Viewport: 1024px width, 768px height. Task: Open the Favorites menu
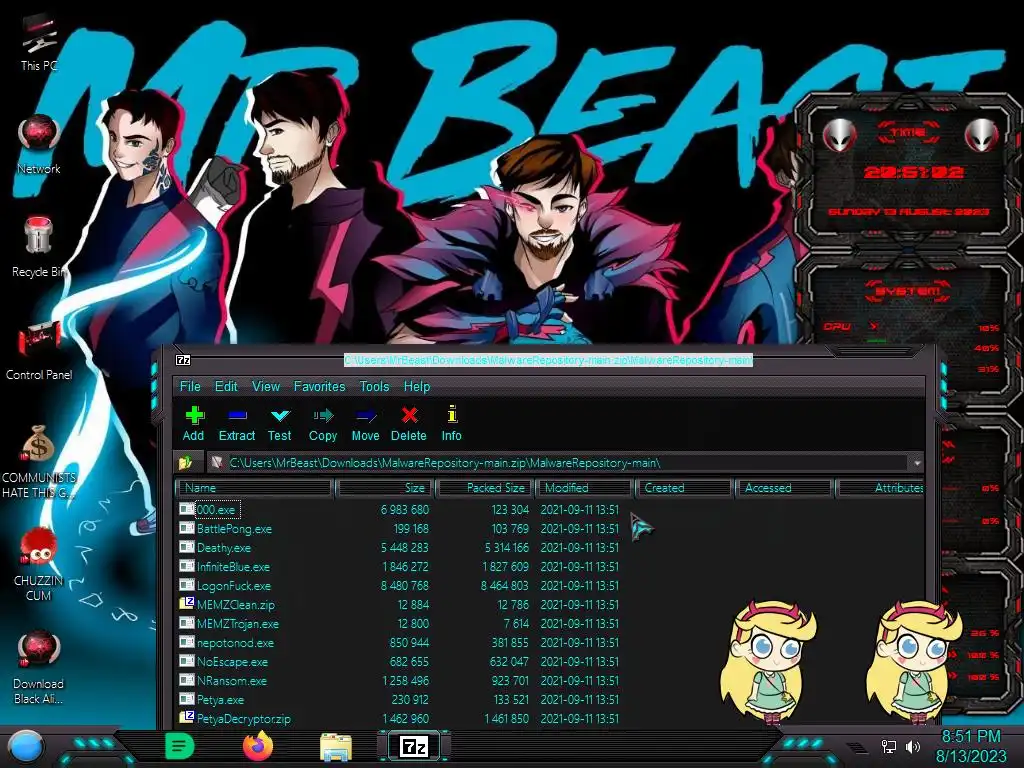pyautogui.click(x=319, y=387)
